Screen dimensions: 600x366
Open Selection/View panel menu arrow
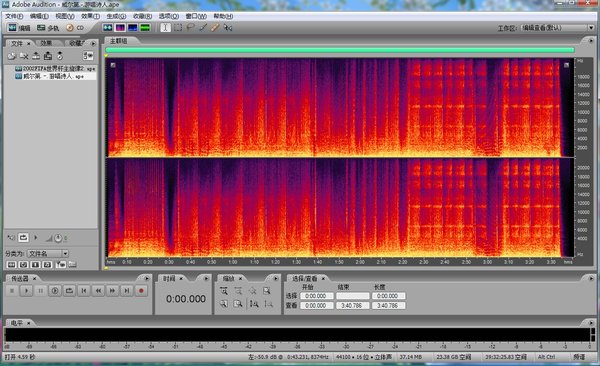pos(591,278)
